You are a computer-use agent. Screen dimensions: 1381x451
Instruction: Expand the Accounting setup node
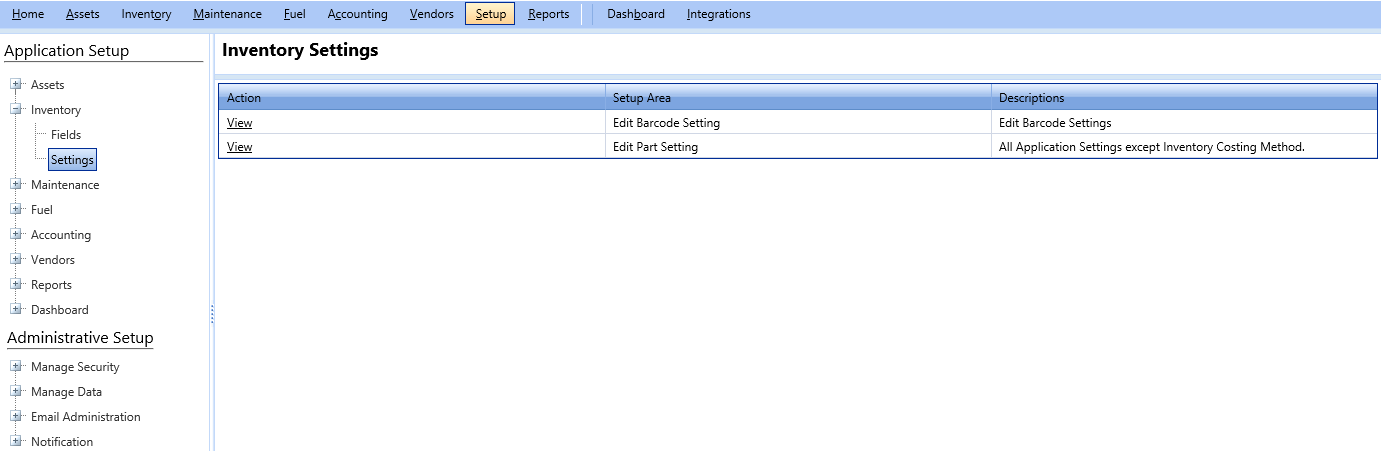coord(16,235)
